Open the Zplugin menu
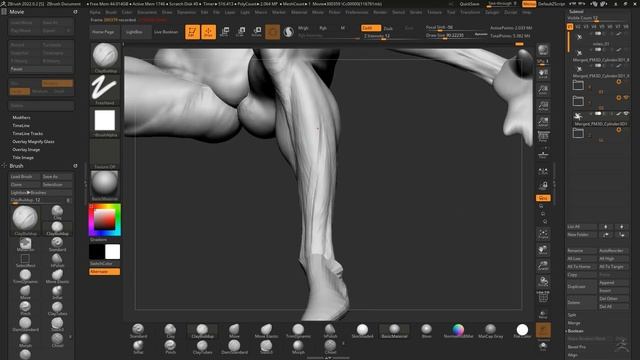Image resolution: width=640 pixels, height=360 pixels. [492, 12]
